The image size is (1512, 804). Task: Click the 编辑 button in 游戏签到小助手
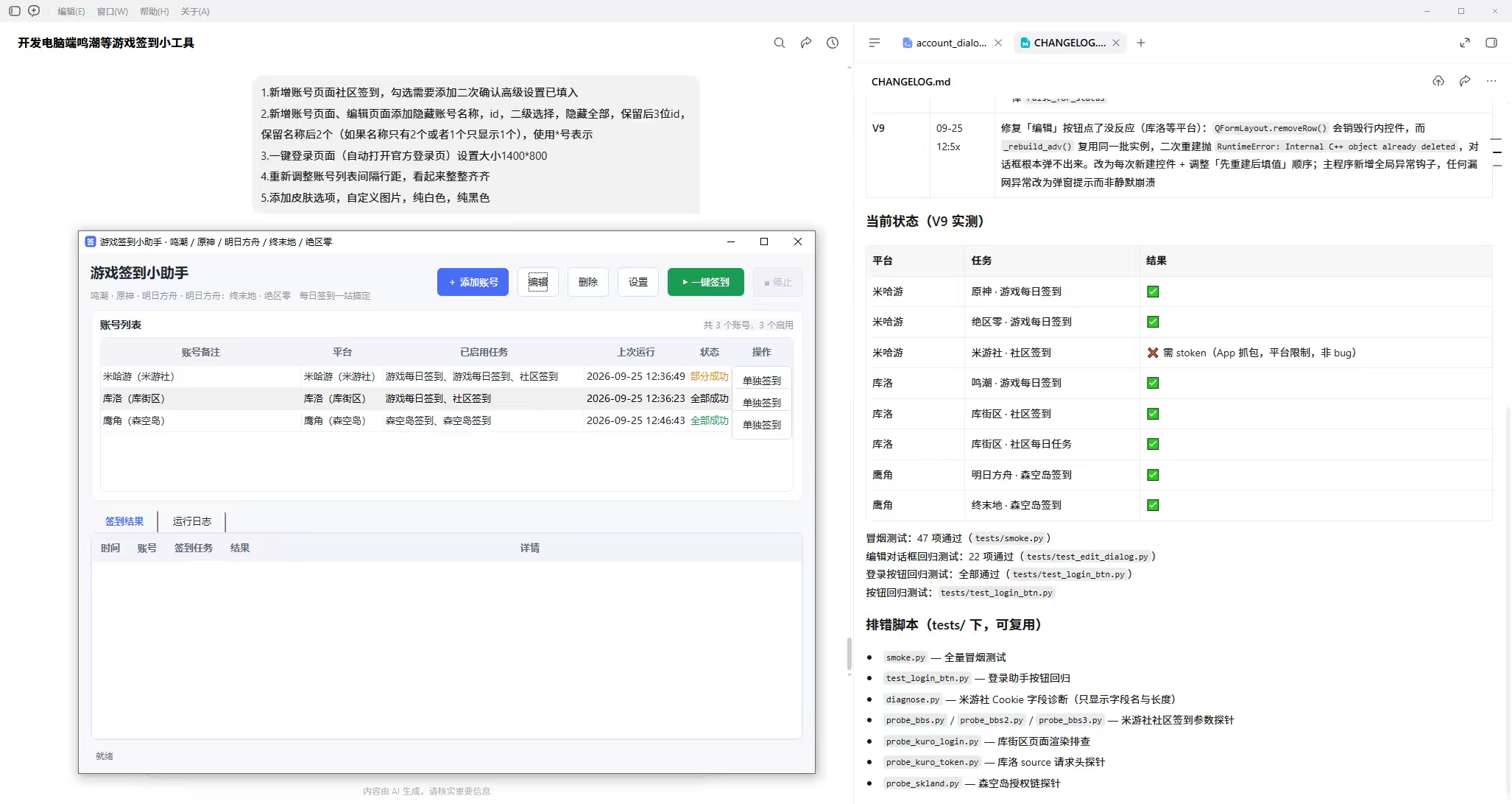click(x=538, y=282)
